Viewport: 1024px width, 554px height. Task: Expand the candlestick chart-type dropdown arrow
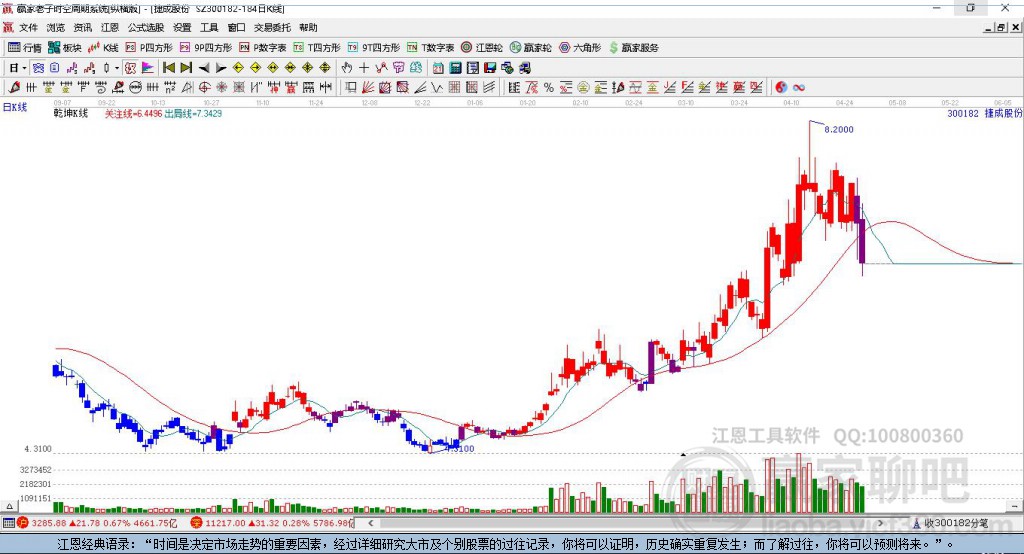117,68
